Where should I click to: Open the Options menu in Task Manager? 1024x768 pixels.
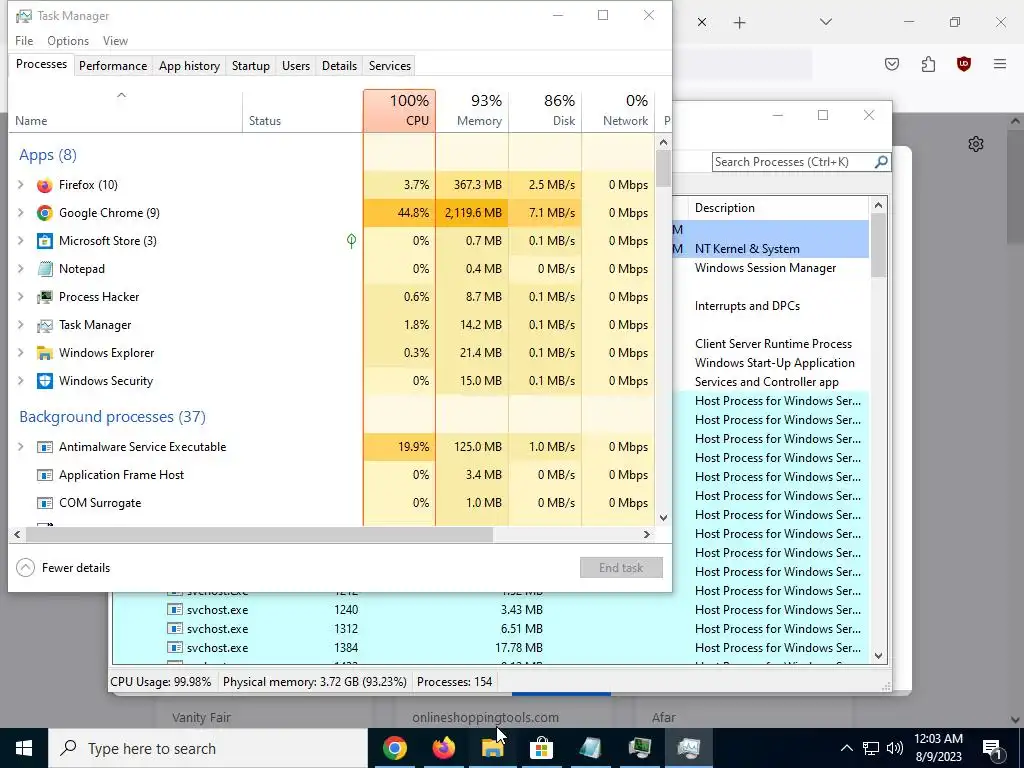68,40
